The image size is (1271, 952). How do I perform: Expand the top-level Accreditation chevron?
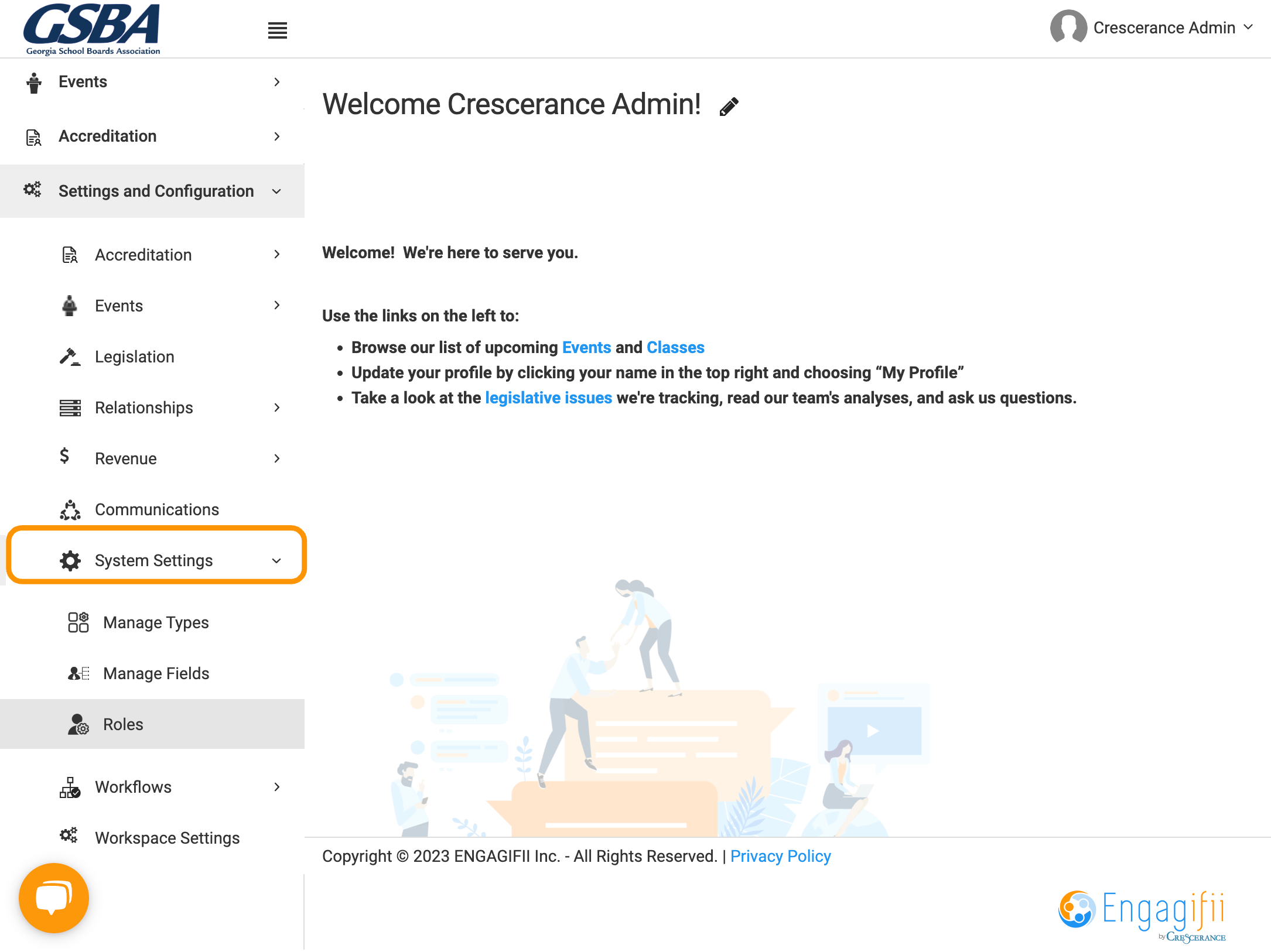[277, 136]
